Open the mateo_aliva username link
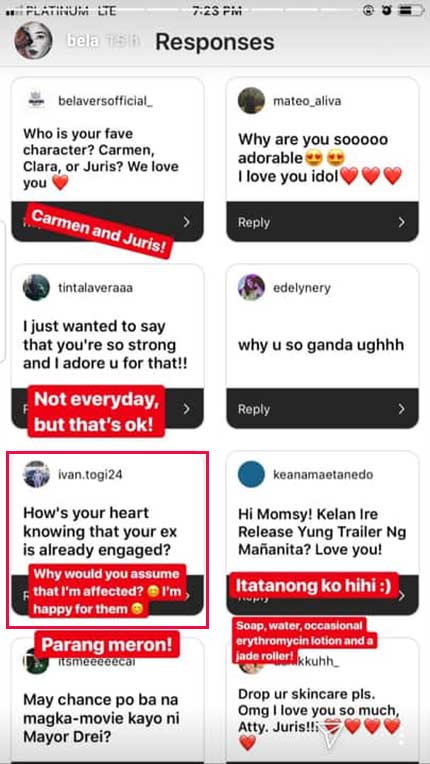This screenshot has width=430, height=764. (x=307, y=101)
